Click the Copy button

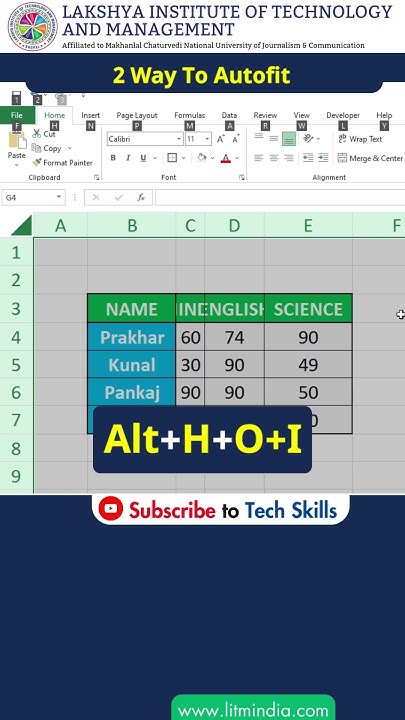(x=46, y=148)
